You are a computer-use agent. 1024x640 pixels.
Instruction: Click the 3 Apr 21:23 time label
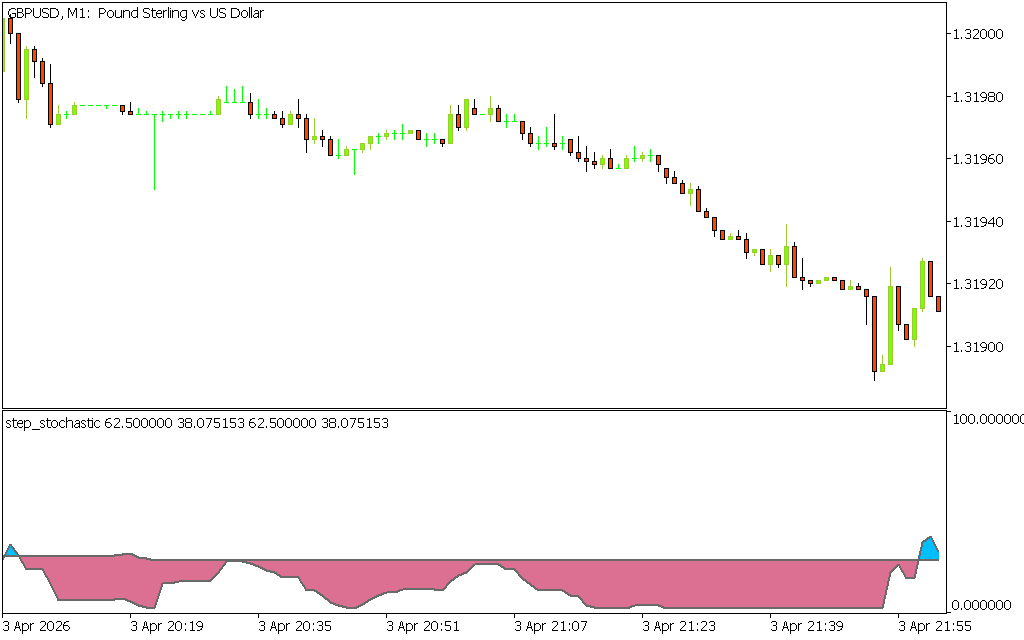[679, 626]
